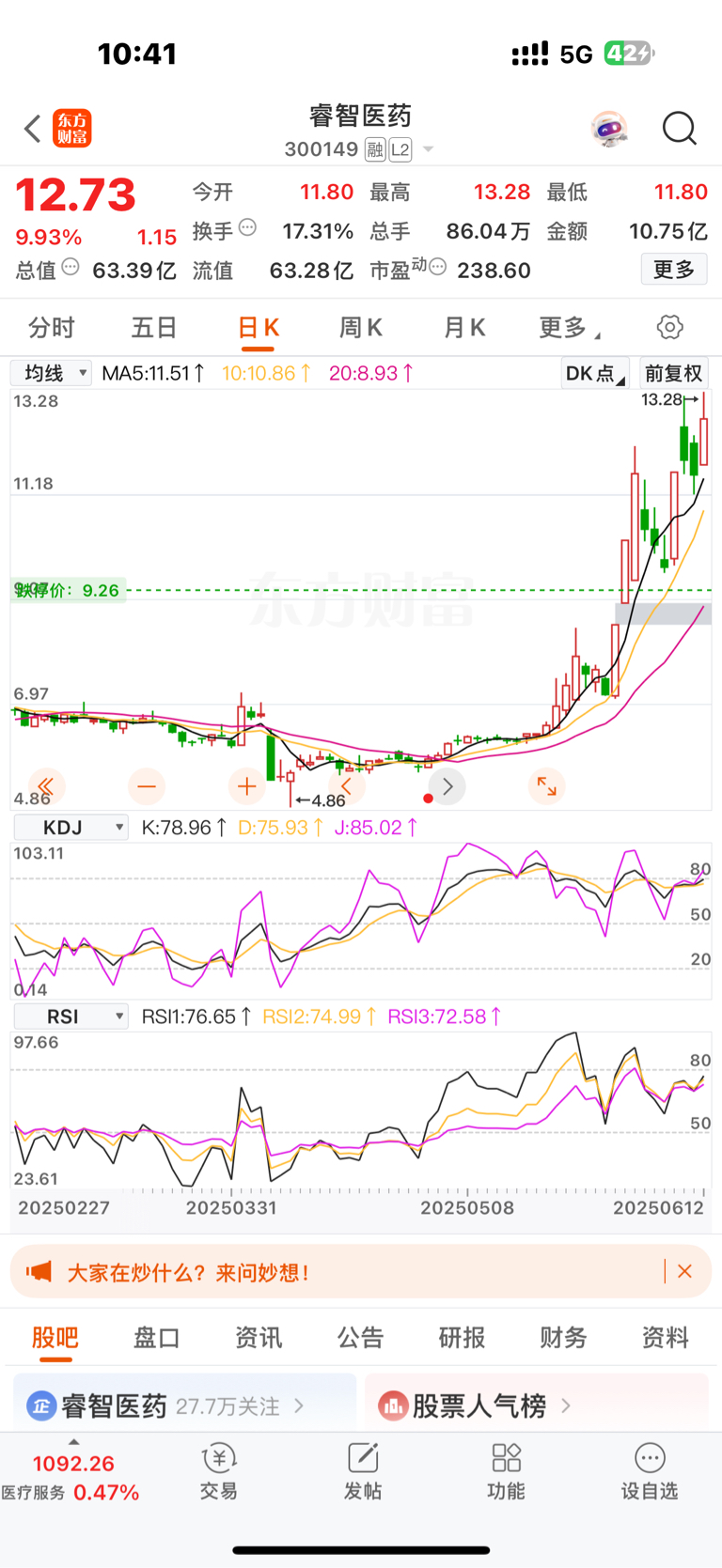Tap the fullscreen expand chart icon

click(x=546, y=785)
